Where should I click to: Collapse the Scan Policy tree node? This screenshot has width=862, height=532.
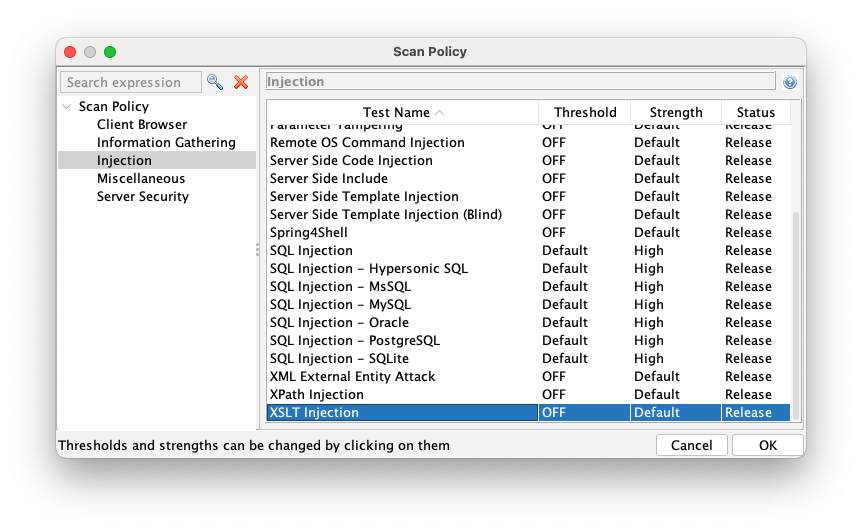click(x=67, y=107)
